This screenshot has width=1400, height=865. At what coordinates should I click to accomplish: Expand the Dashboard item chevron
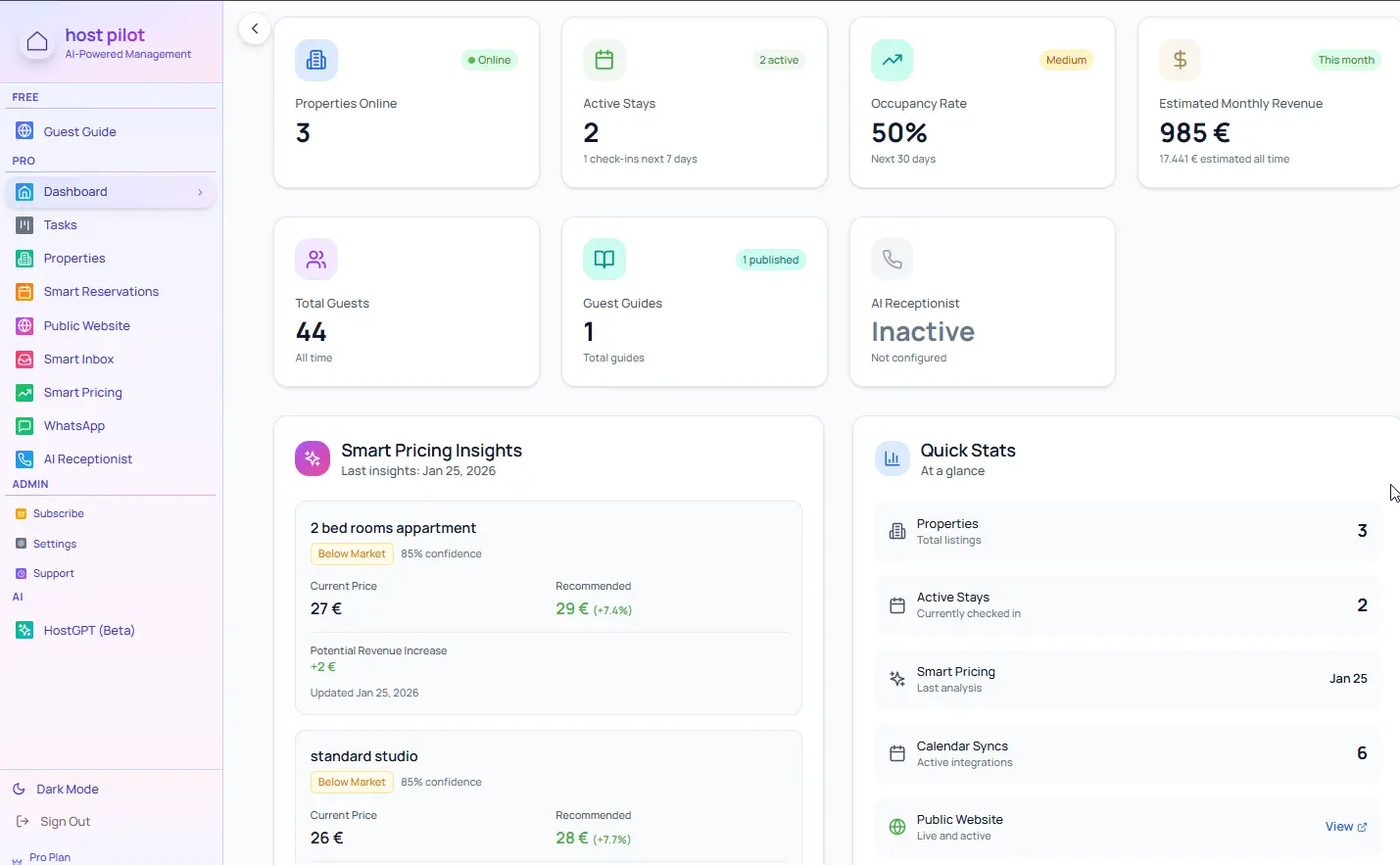coord(199,192)
